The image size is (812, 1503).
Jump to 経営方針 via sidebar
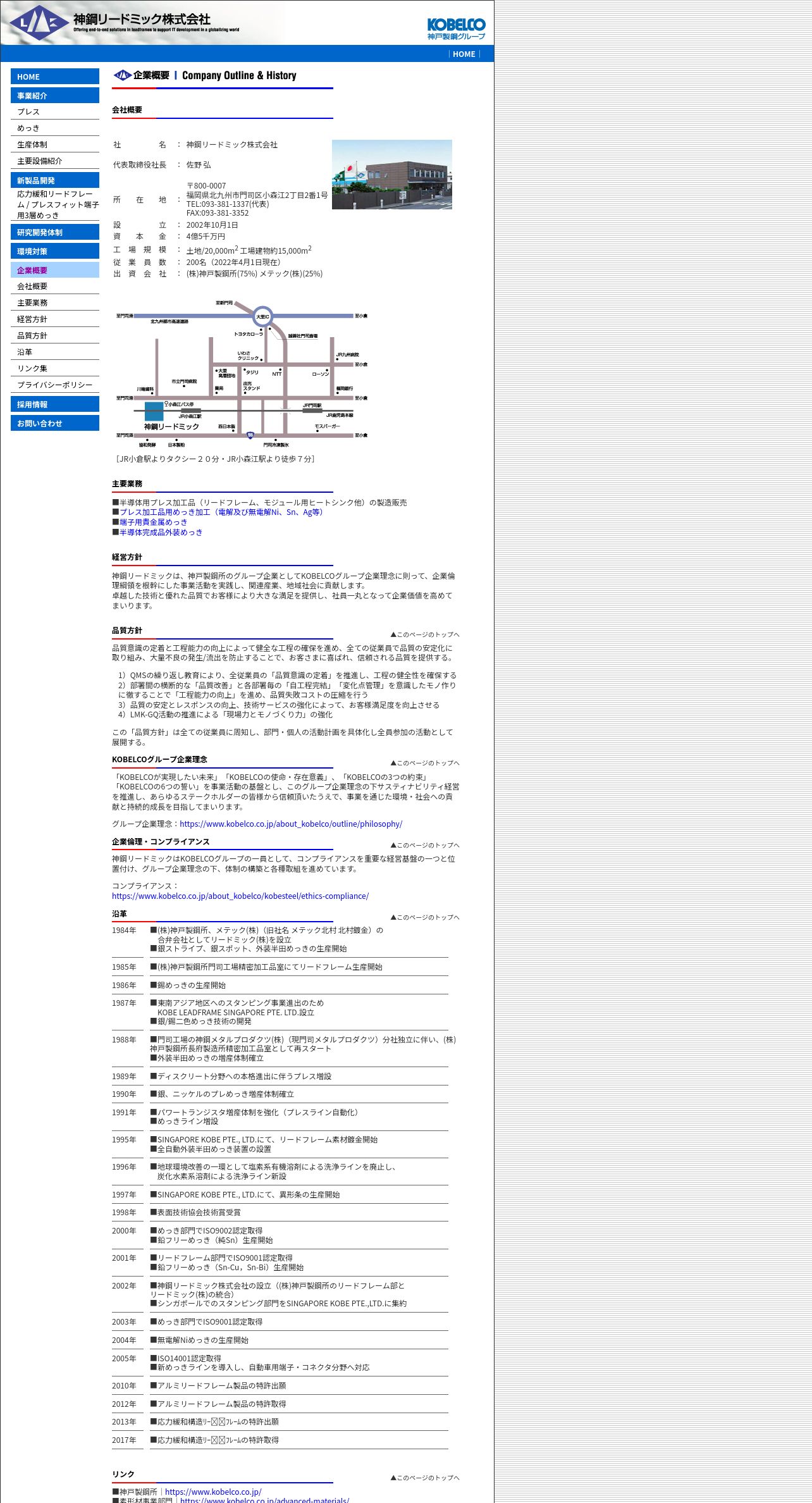click(x=55, y=319)
